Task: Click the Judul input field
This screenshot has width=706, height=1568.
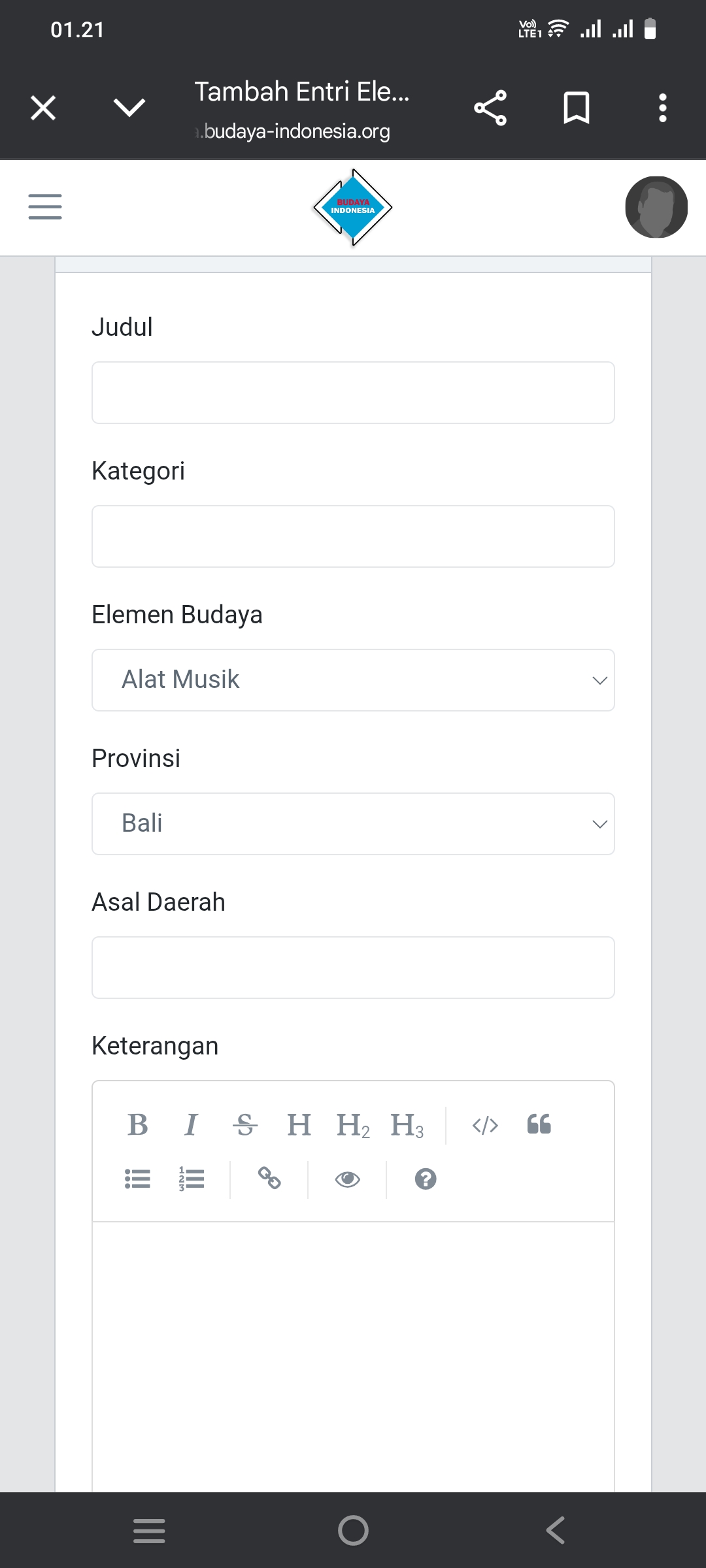Action: coord(353,392)
